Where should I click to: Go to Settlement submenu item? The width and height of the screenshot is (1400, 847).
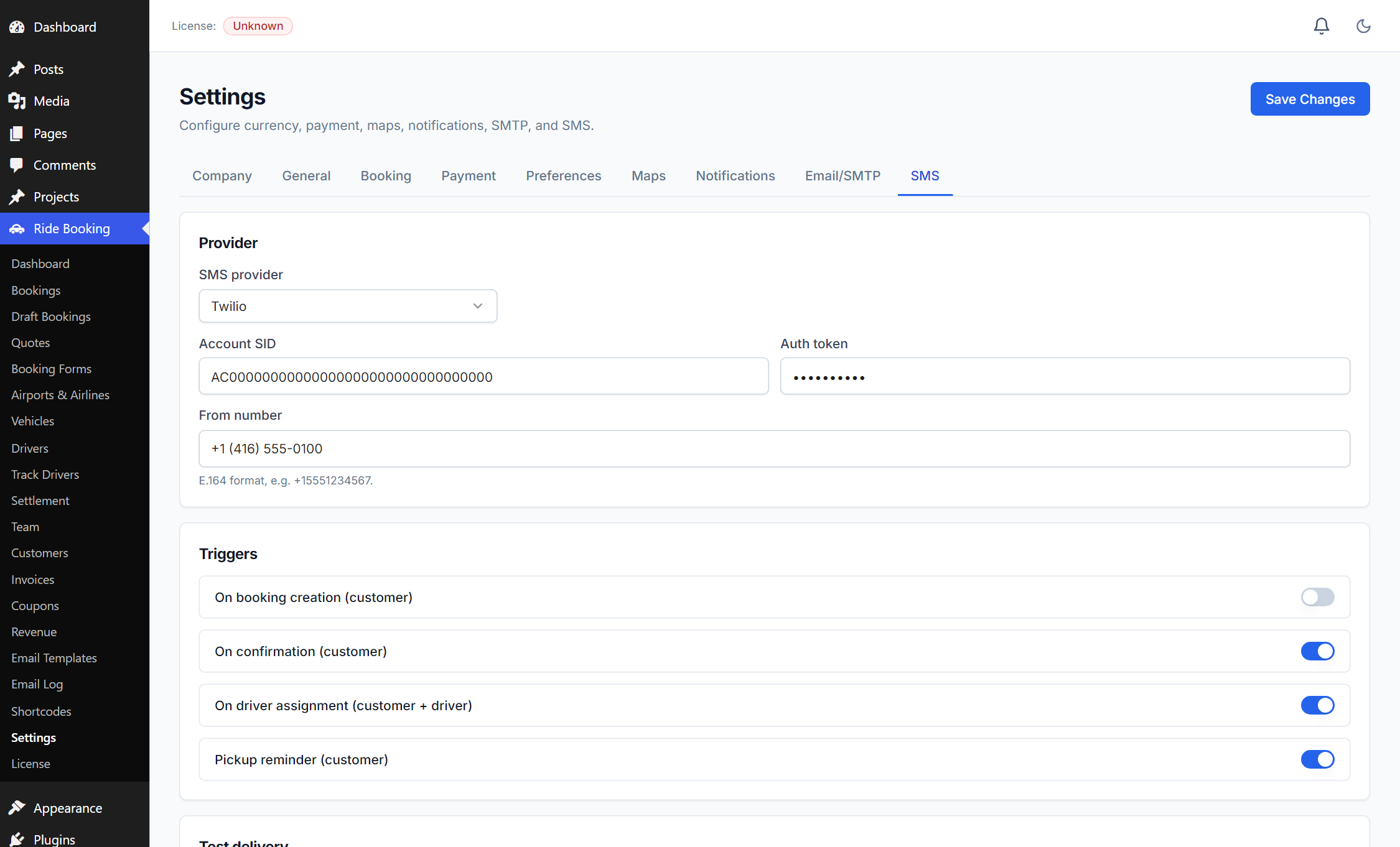[x=40, y=501]
